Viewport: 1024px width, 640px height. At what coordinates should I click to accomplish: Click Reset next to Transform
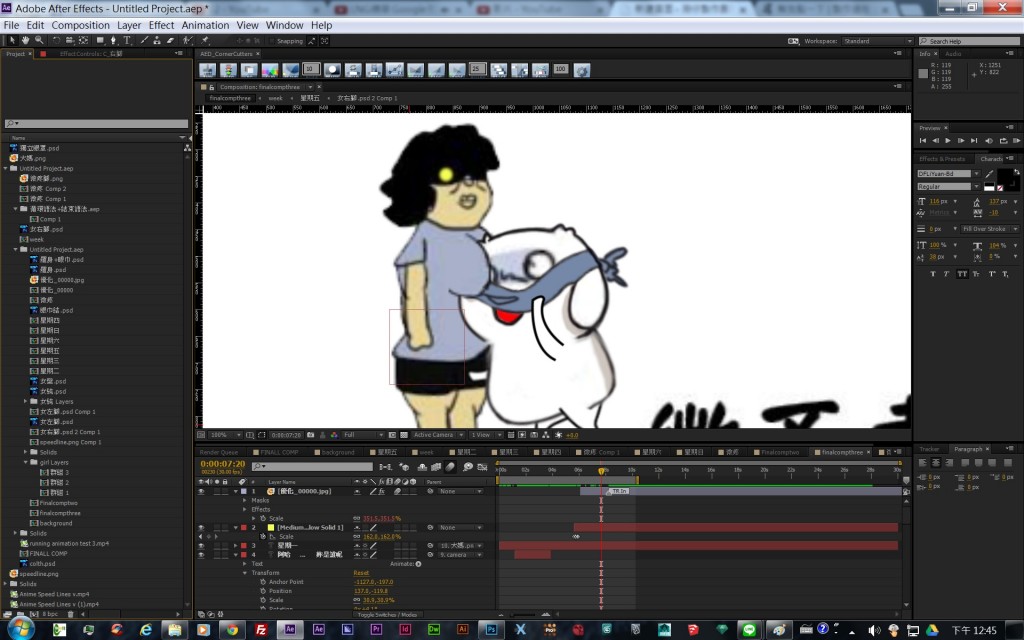tap(361, 573)
